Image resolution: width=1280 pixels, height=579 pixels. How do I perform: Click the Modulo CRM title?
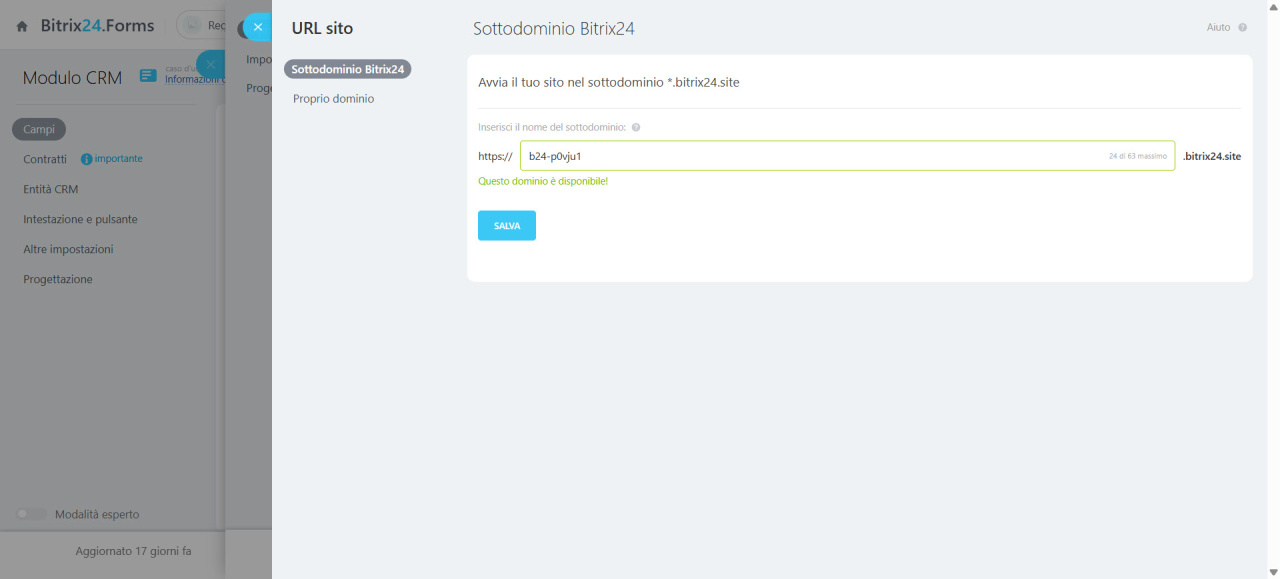pos(72,78)
